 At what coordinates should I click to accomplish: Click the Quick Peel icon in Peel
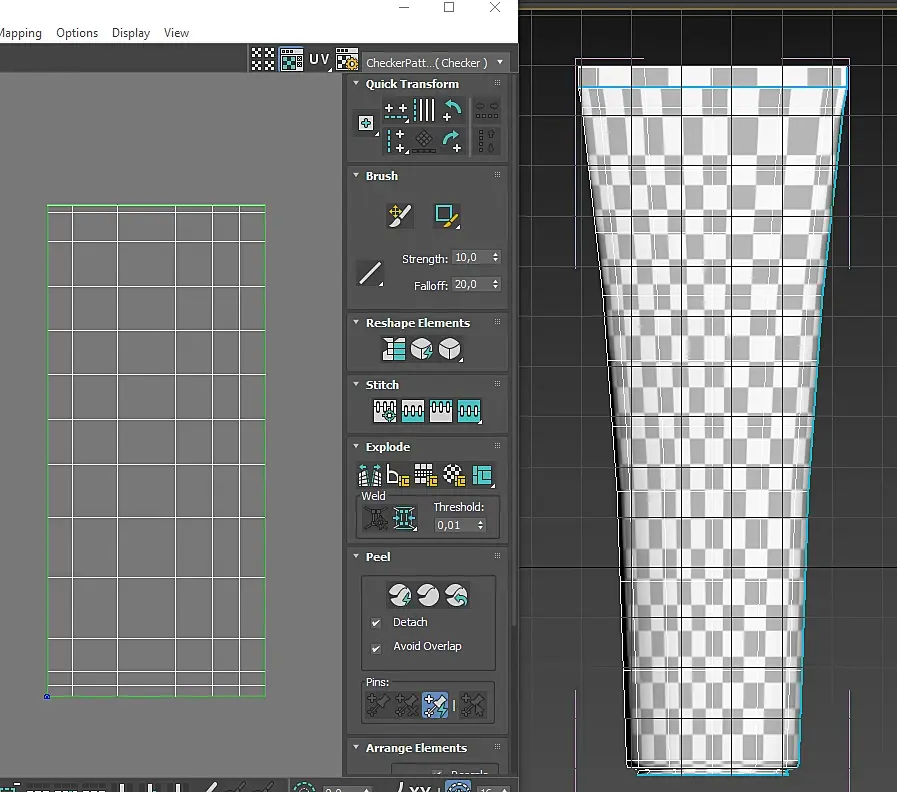tap(399, 595)
